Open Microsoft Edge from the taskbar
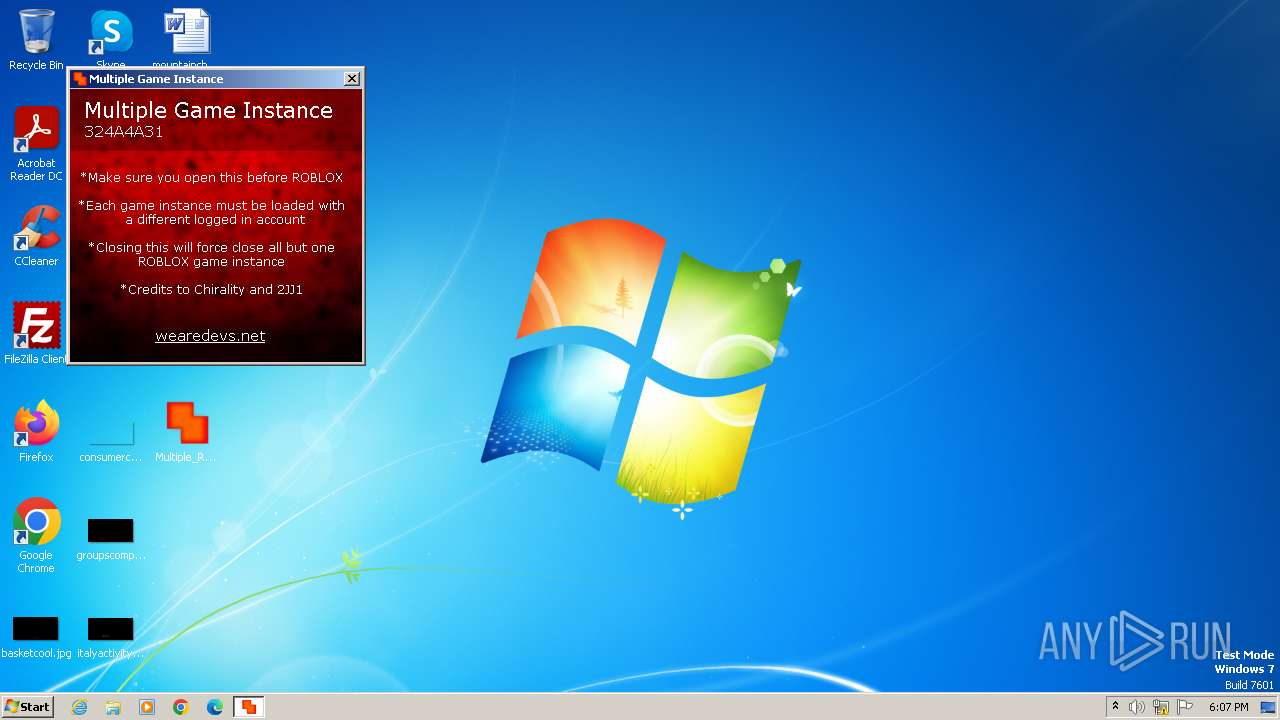This screenshot has width=1280, height=720. (215, 707)
